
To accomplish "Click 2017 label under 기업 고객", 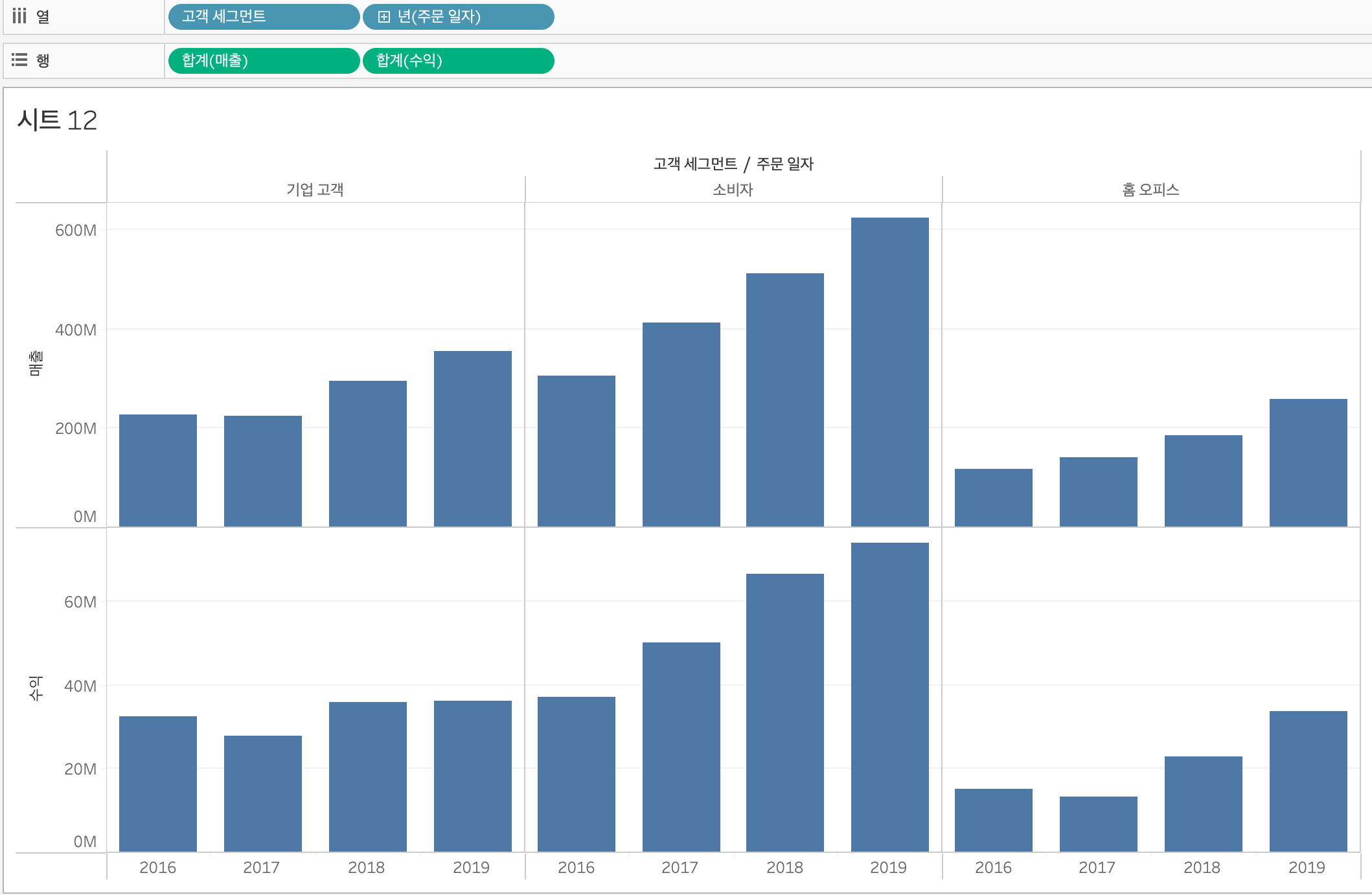I will 261,867.
